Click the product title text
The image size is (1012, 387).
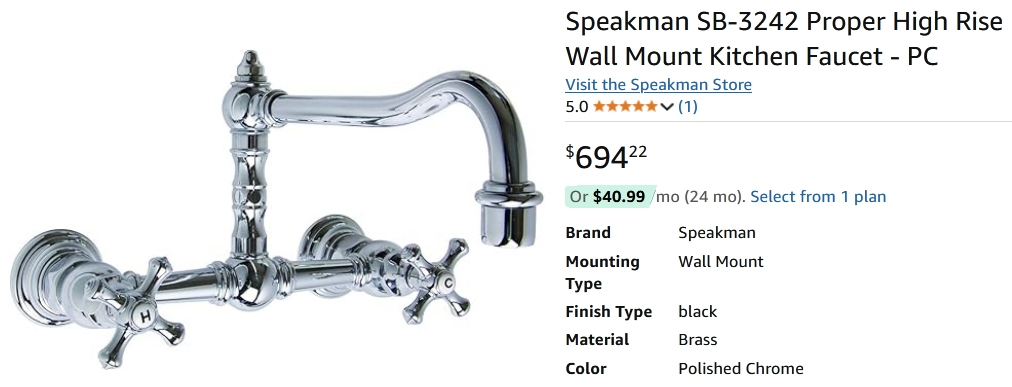(784, 40)
